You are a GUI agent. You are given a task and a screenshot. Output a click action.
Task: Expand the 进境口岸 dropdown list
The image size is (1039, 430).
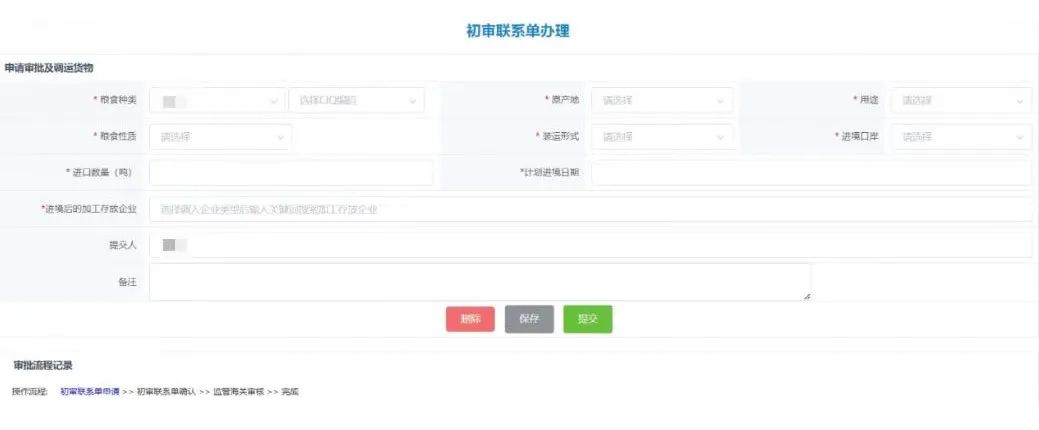pyautogui.click(x=950, y=137)
